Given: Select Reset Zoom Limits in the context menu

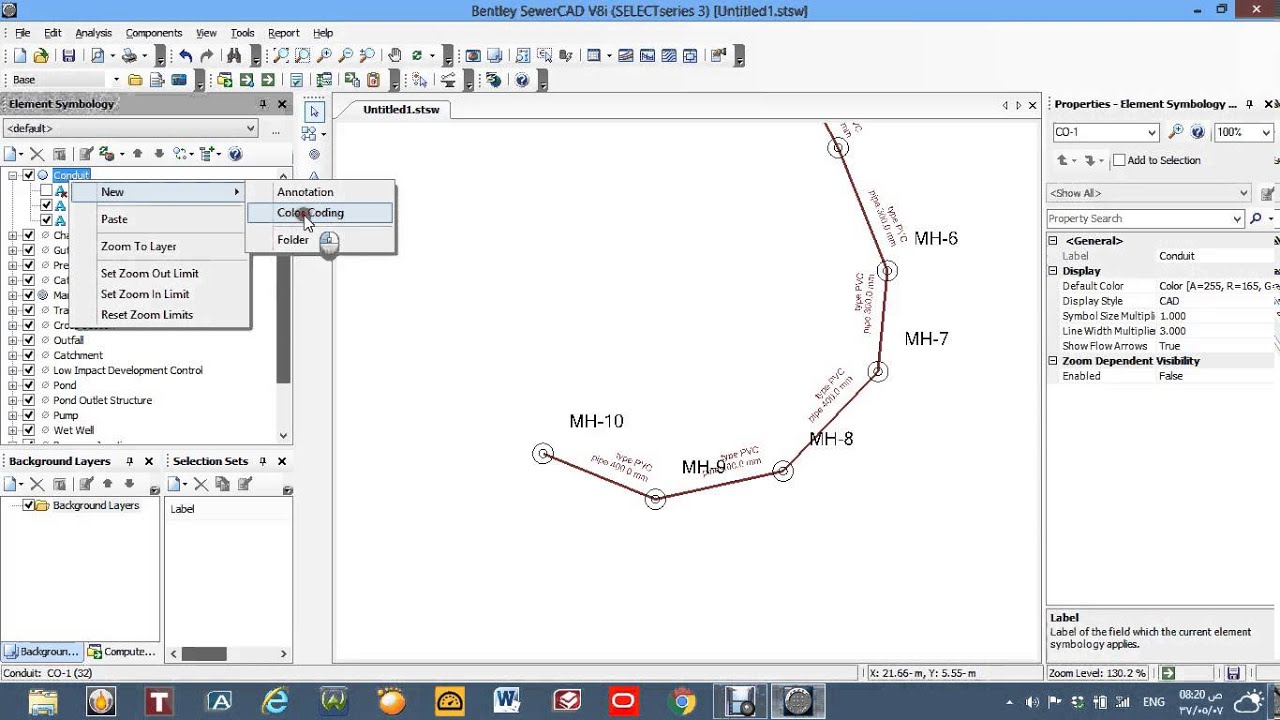Looking at the screenshot, I should pyautogui.click(x=146, y=315).
